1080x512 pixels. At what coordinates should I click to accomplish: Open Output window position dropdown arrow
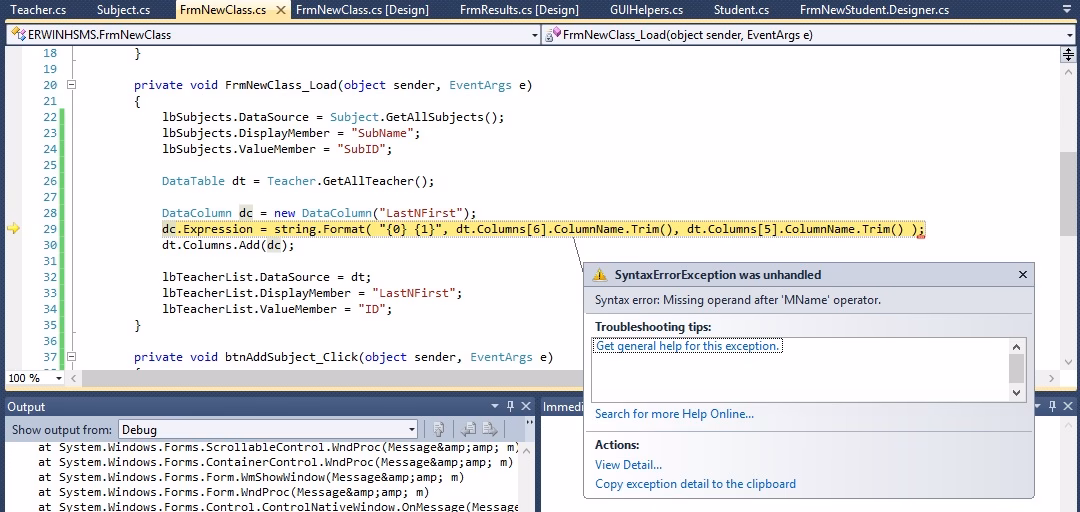click(495, 407)
